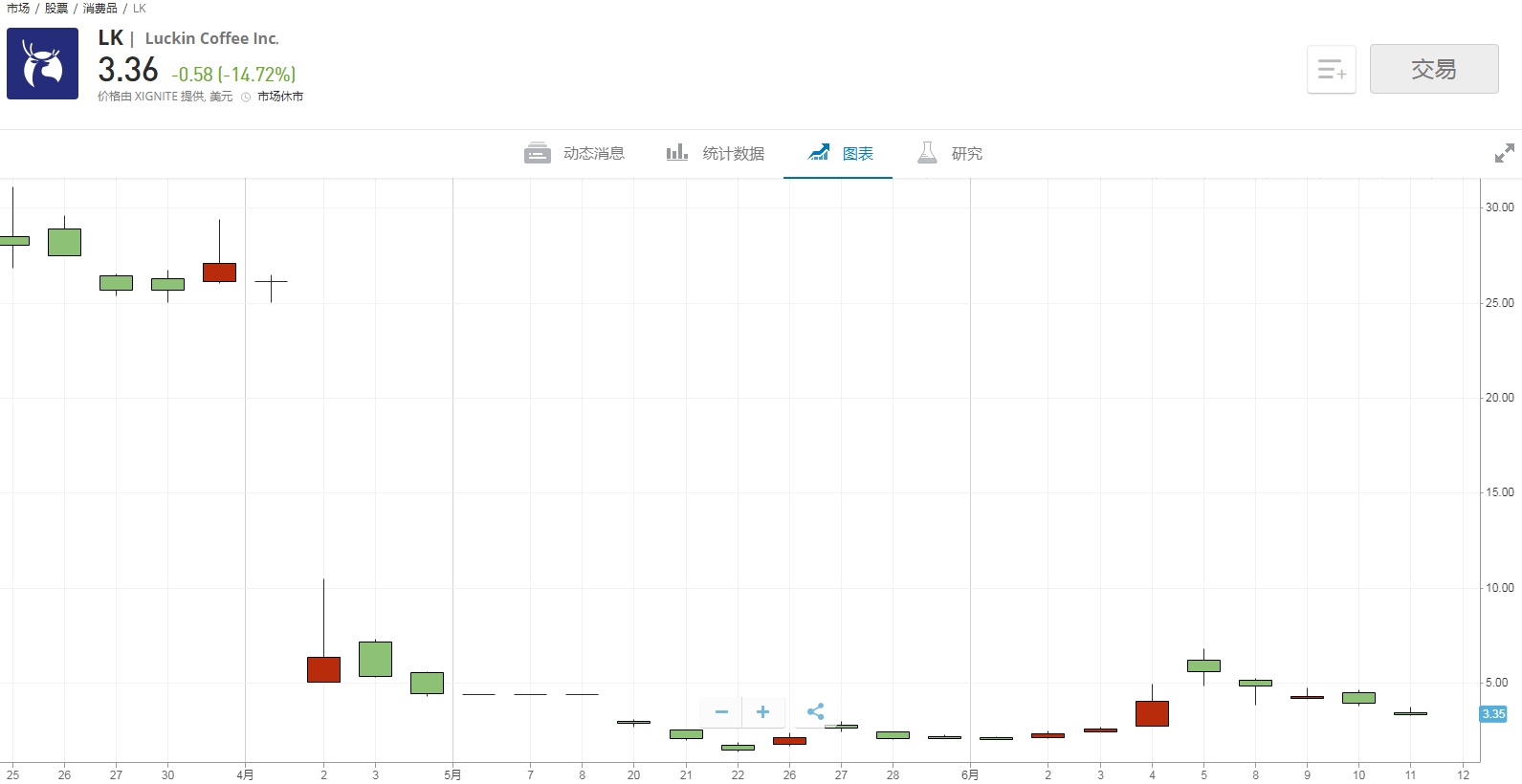Click the 30.00 price axis label
Image resolution: width=1522 pixels, height=784 pixels.
point(1499,207)
